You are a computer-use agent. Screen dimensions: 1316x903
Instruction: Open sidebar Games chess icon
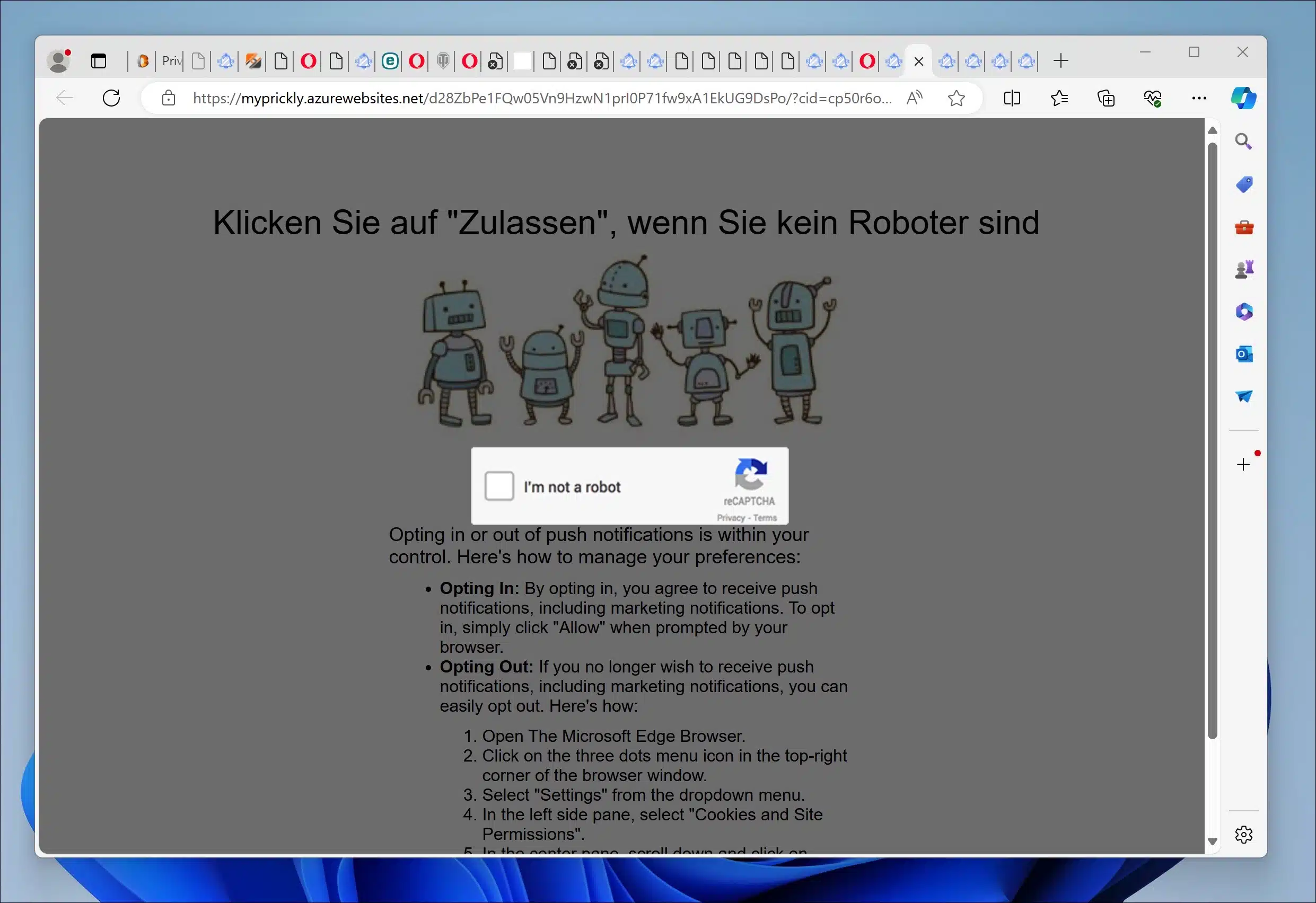coord(1244,269)
